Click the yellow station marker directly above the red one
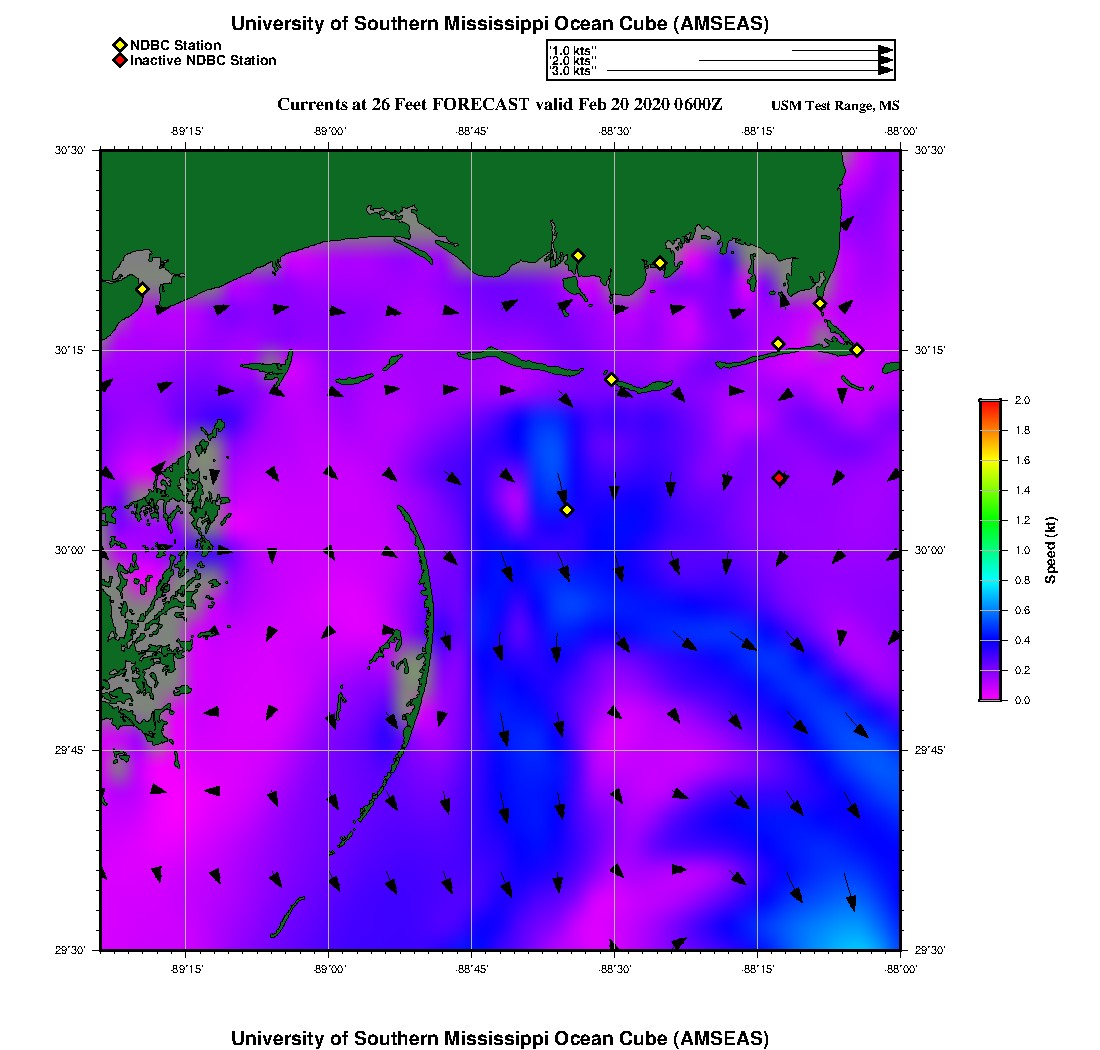This screenshot has width=1100, height=1050. 778,344
